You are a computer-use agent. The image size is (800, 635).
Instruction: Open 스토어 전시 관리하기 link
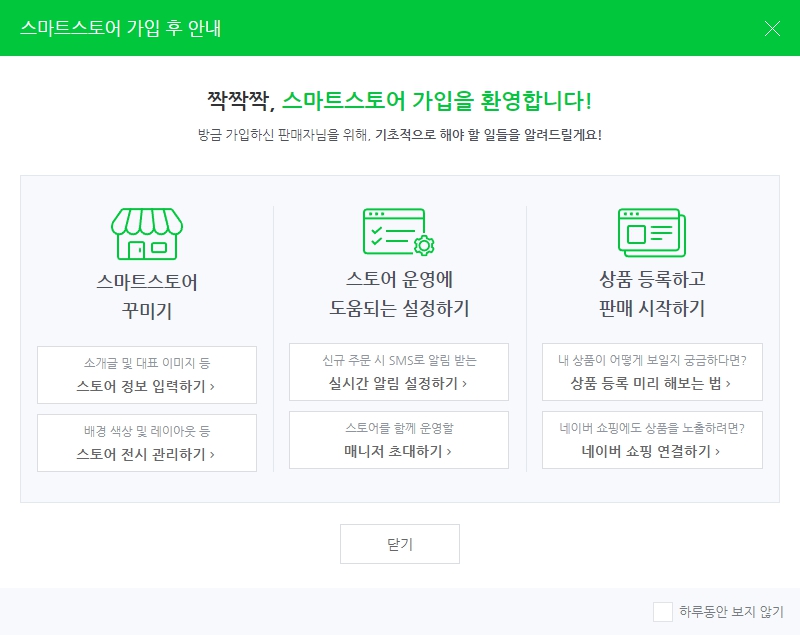click(147, 443)
